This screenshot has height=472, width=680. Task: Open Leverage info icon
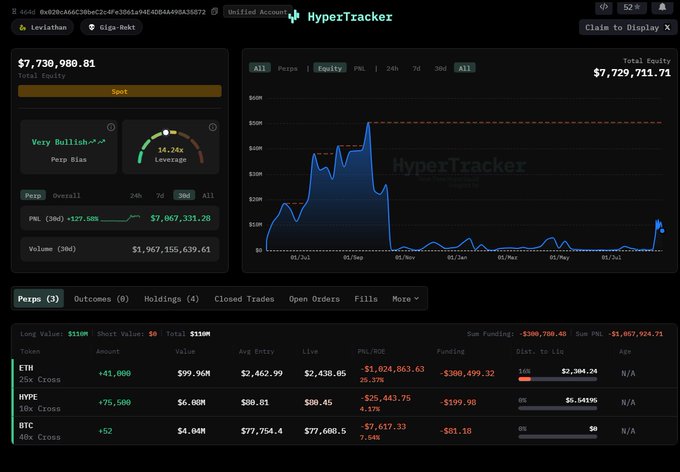click(x=212, y=127)
